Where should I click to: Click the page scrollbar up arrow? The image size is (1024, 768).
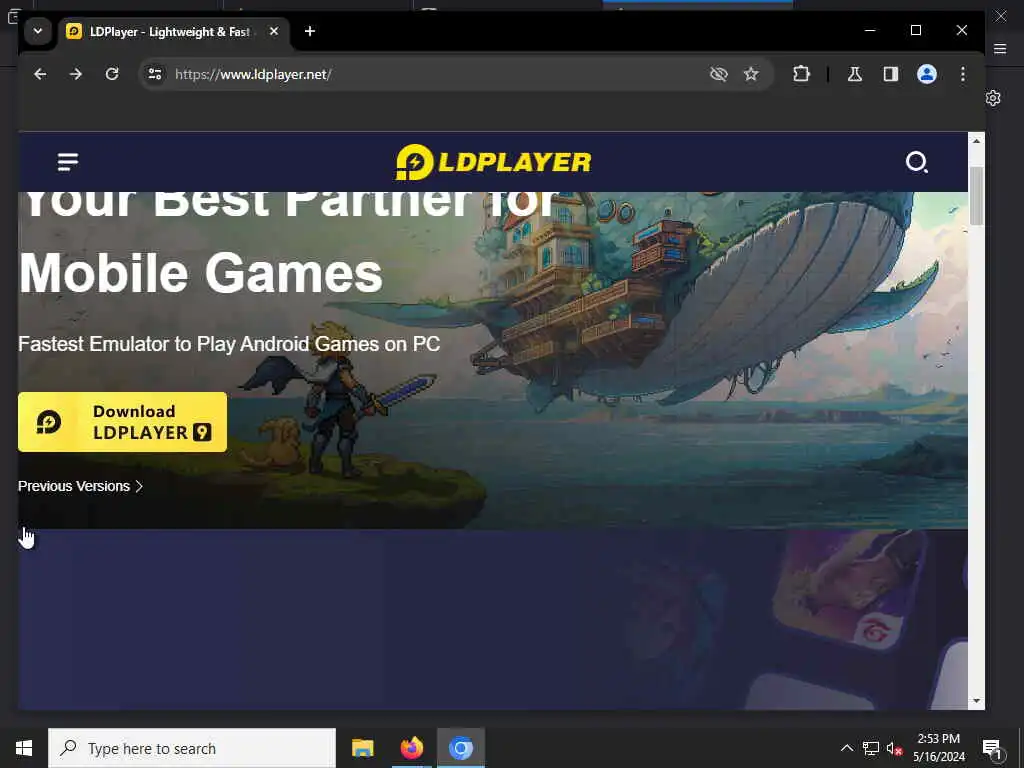pos(976,140)
